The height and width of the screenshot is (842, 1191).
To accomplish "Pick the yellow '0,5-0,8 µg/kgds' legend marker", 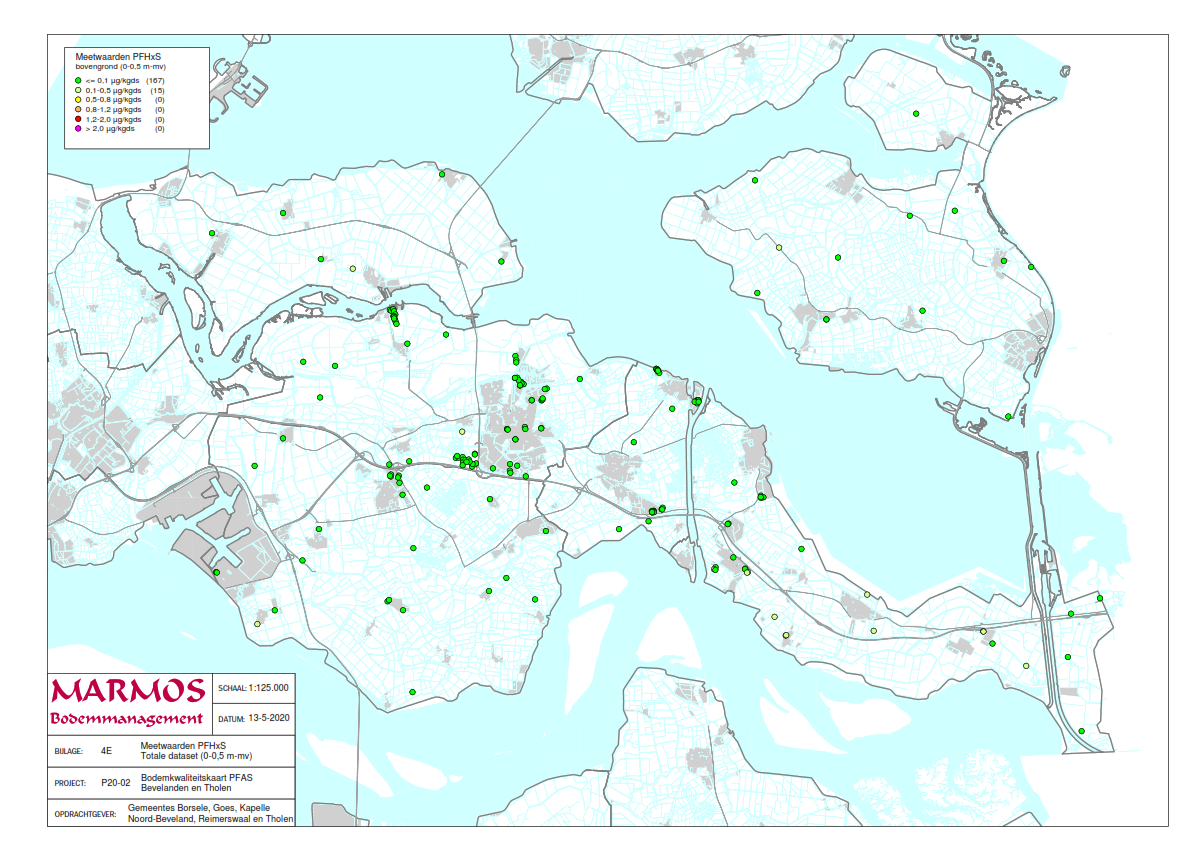I will [77, 100].
